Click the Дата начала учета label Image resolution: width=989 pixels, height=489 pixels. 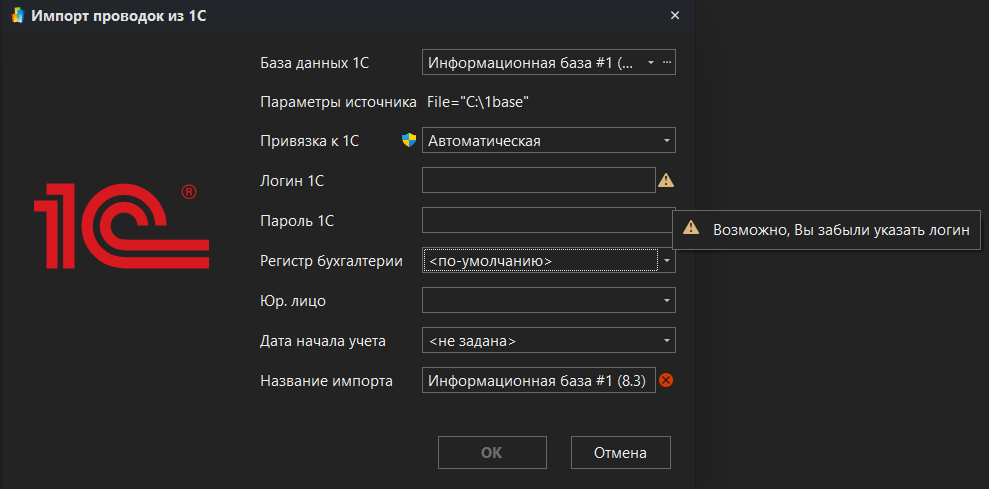pyautogui.click(x=323, y=341)
